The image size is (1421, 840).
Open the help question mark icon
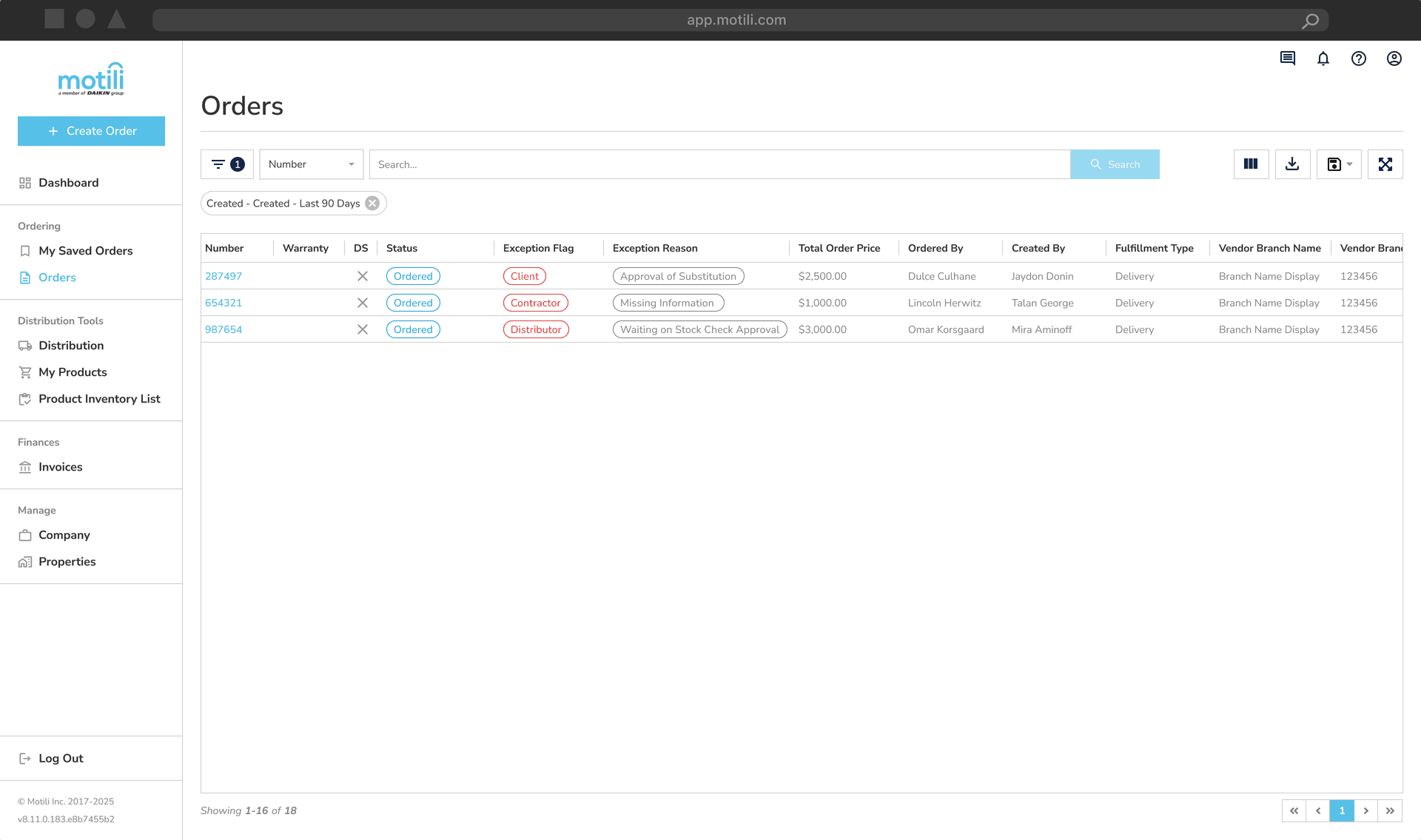1359,58
